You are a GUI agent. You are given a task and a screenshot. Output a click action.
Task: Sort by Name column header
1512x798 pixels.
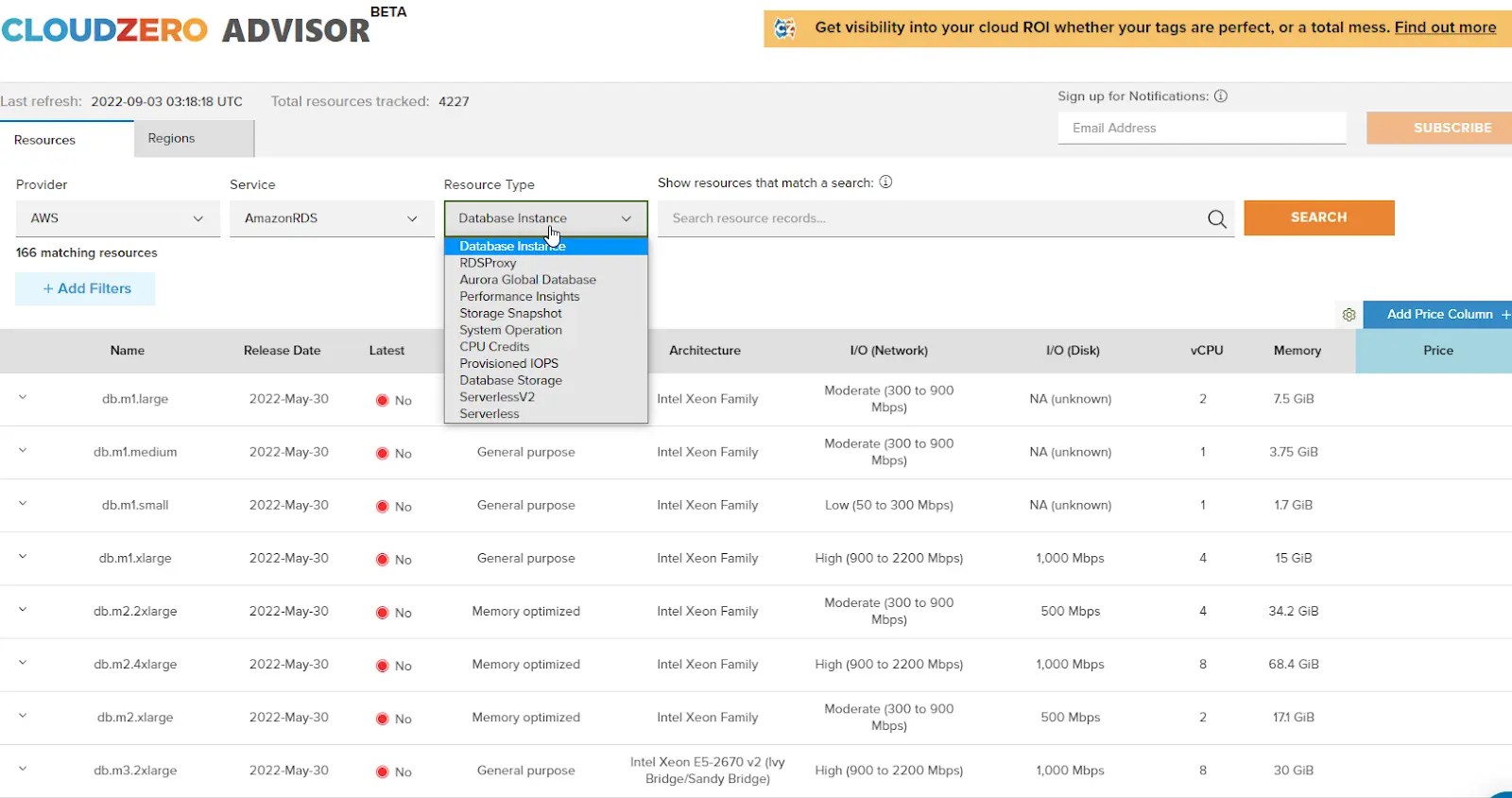[128, 351]
